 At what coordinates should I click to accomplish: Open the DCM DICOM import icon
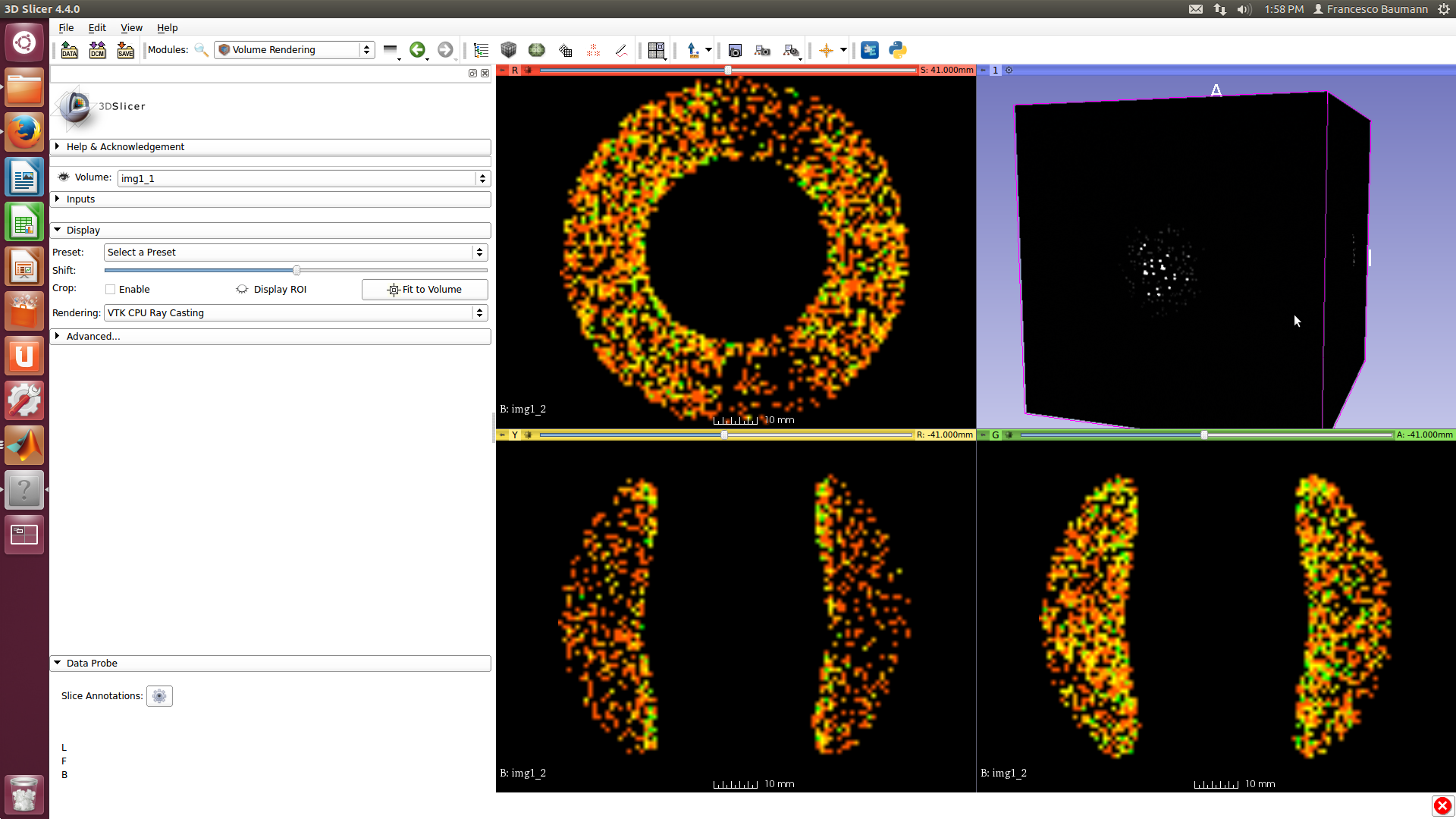[97, 50]
